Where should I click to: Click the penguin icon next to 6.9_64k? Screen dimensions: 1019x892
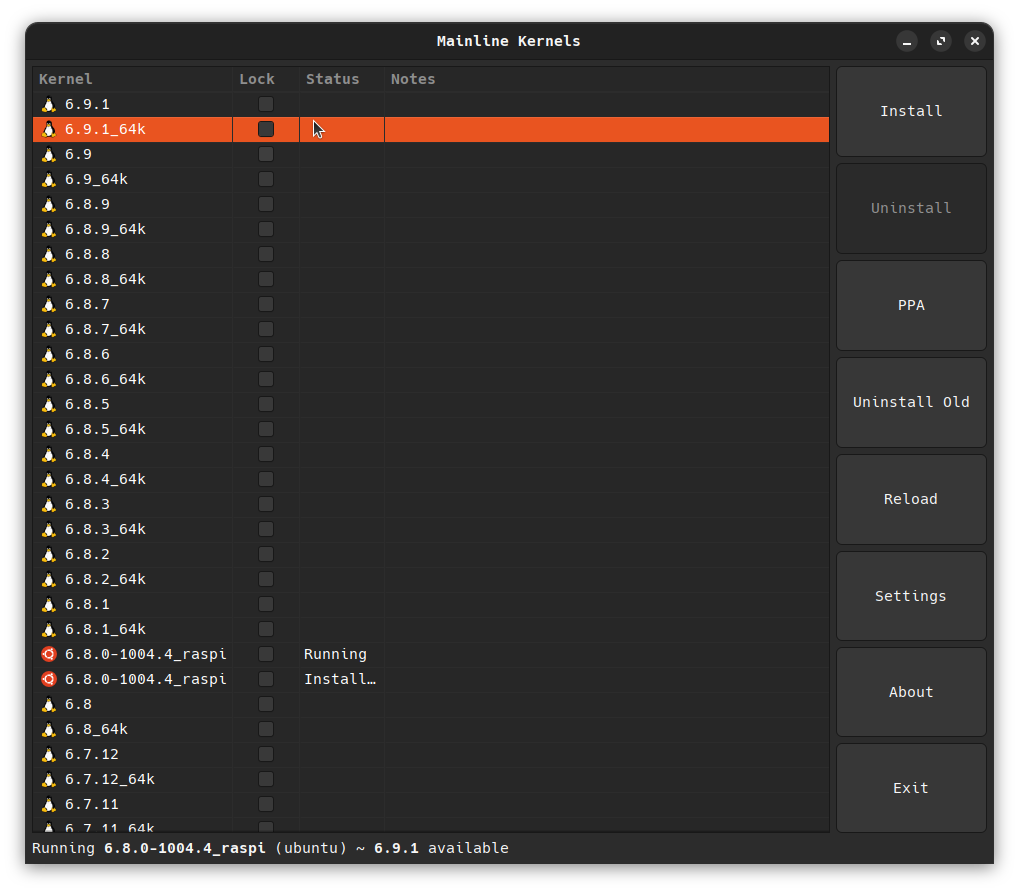coord(49,179)
